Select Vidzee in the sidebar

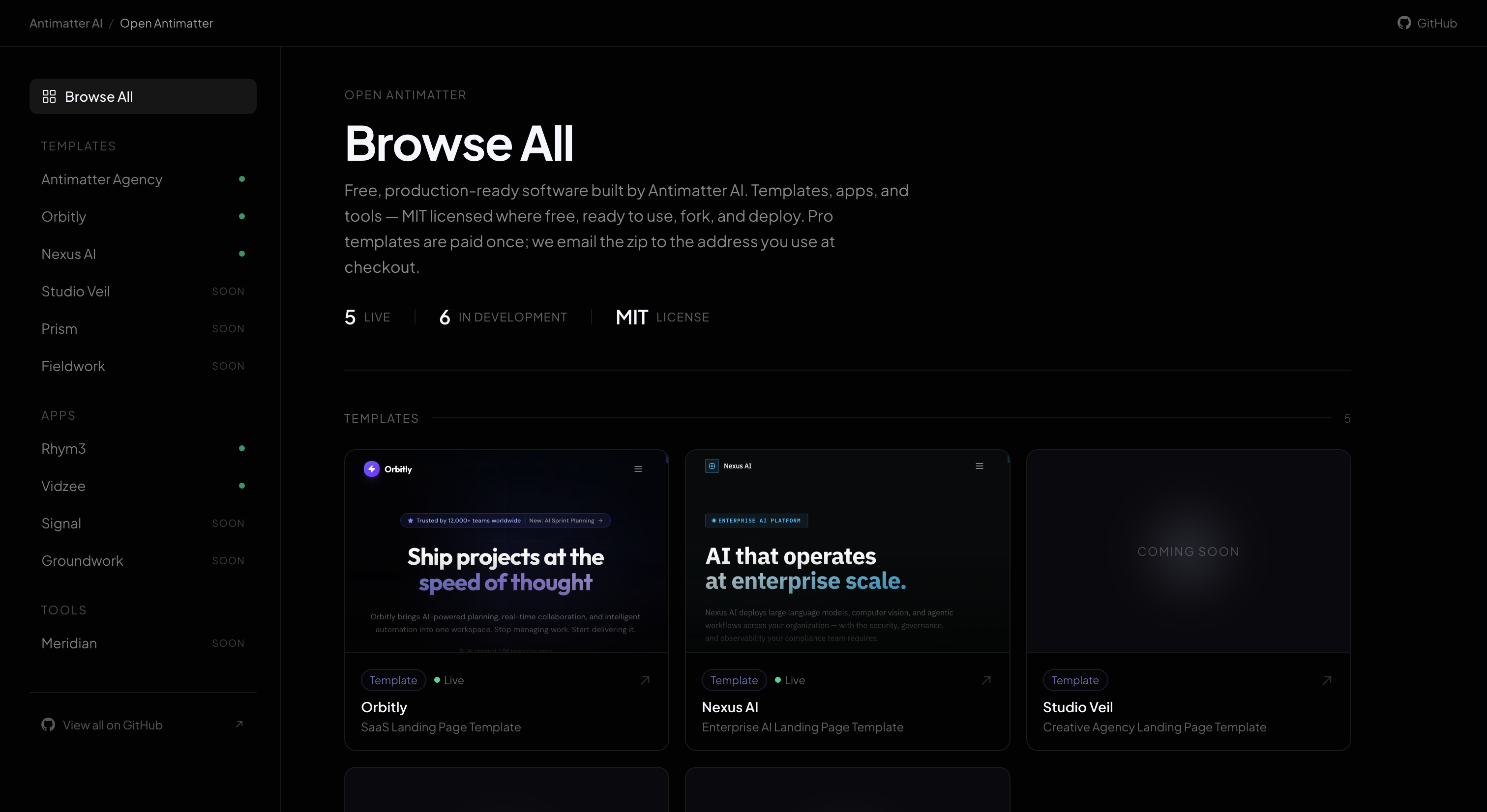pos(63,486)
